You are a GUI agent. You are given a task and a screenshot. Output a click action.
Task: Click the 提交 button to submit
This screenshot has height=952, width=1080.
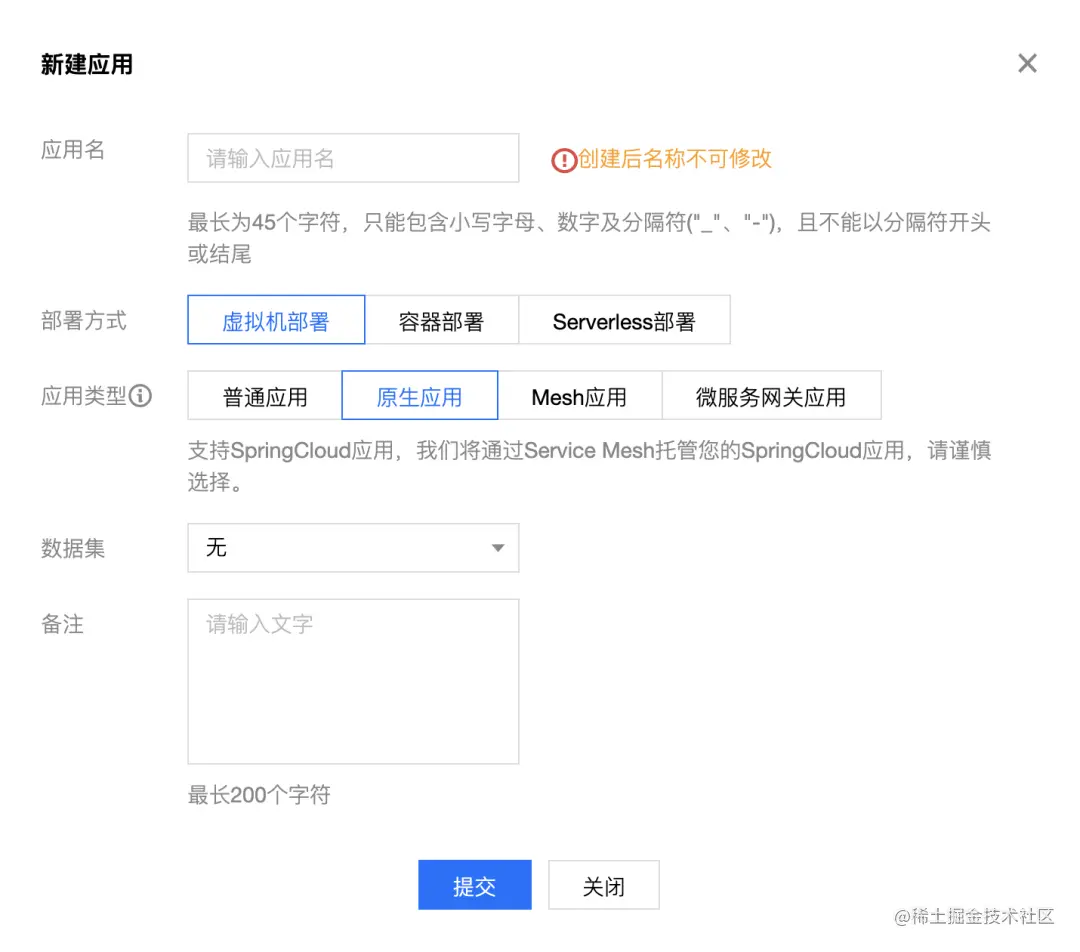(474, 884)
